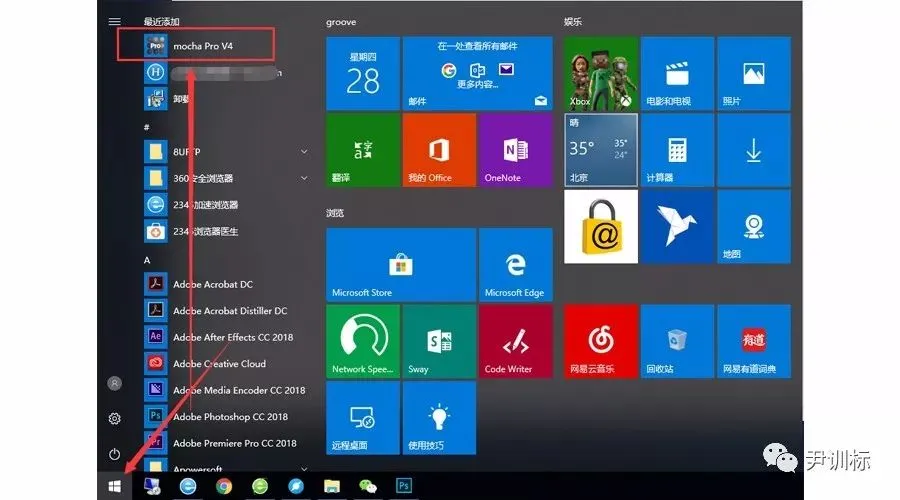Image resolution: width=900 pixels, height=500 pixels.
Task: Open the white origami bird tile
Action: click(677, 227)
